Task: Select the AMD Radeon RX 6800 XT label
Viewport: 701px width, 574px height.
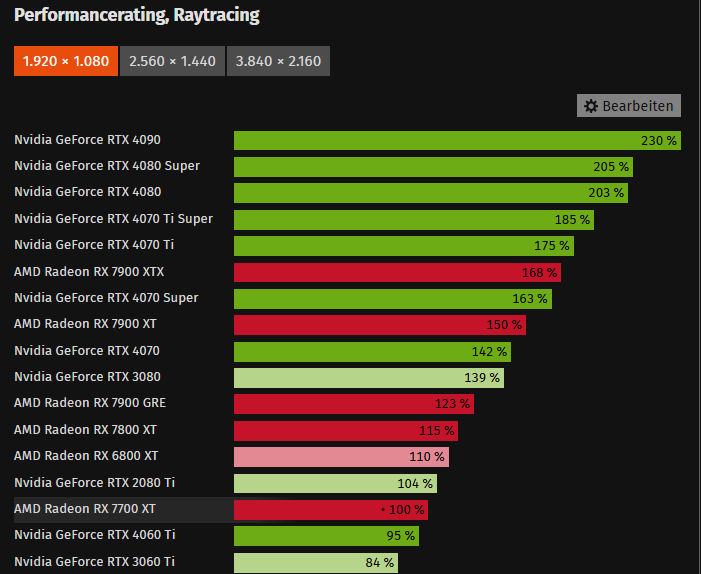Action: [86, 456]
